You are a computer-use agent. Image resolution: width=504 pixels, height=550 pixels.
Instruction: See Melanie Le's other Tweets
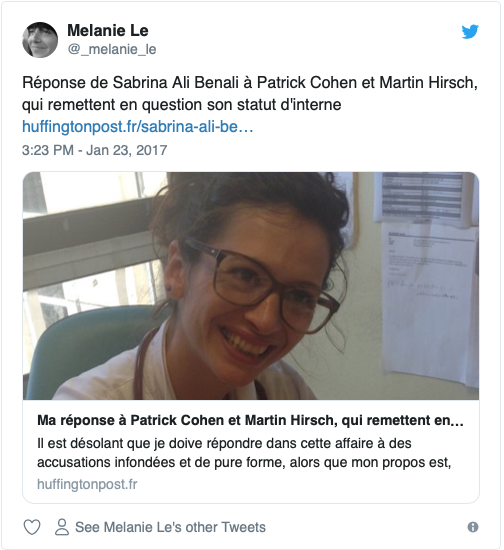click(170, 527)
